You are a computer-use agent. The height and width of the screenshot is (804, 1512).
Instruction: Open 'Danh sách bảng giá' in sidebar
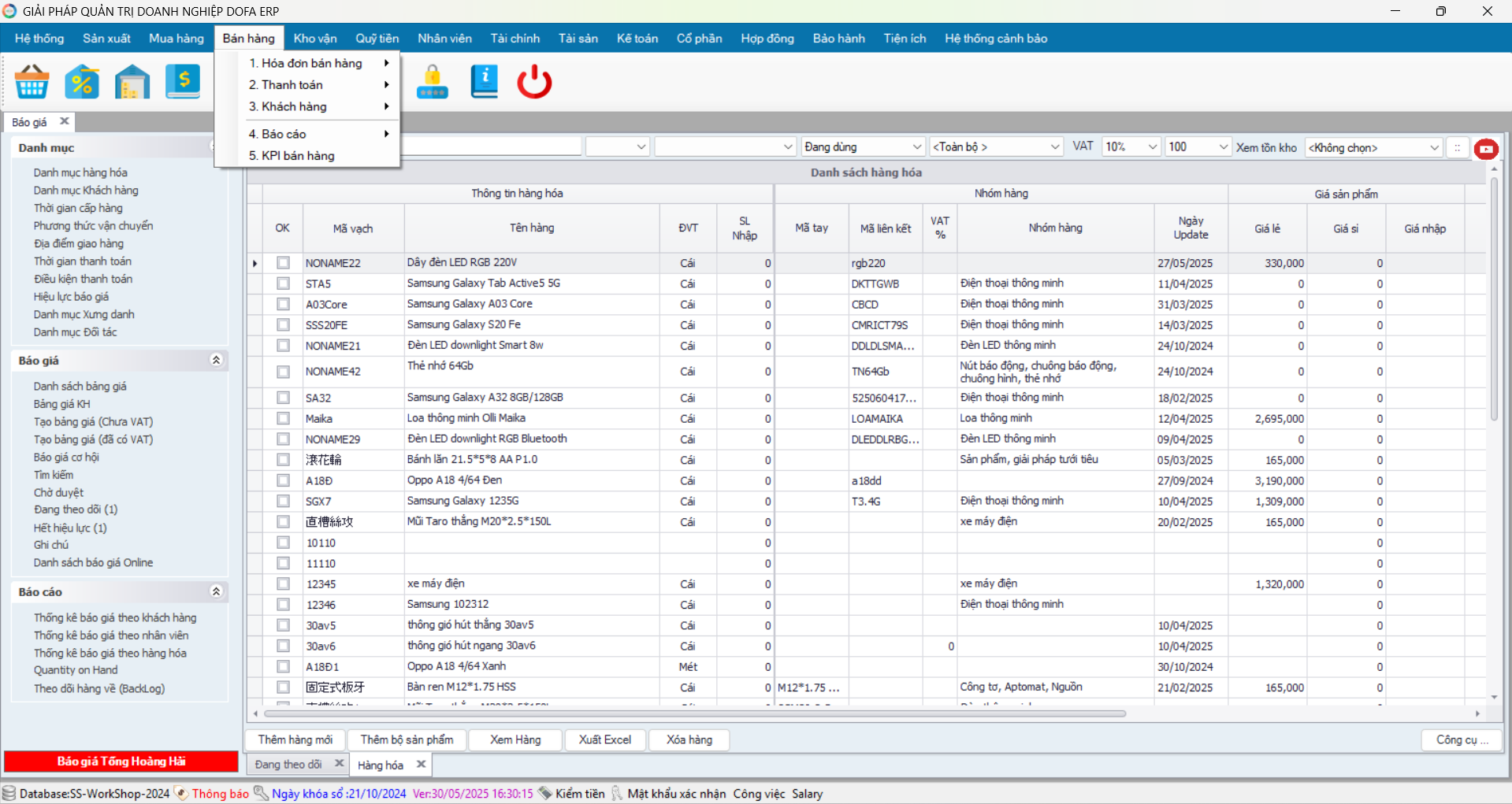(x=80, y=386)
